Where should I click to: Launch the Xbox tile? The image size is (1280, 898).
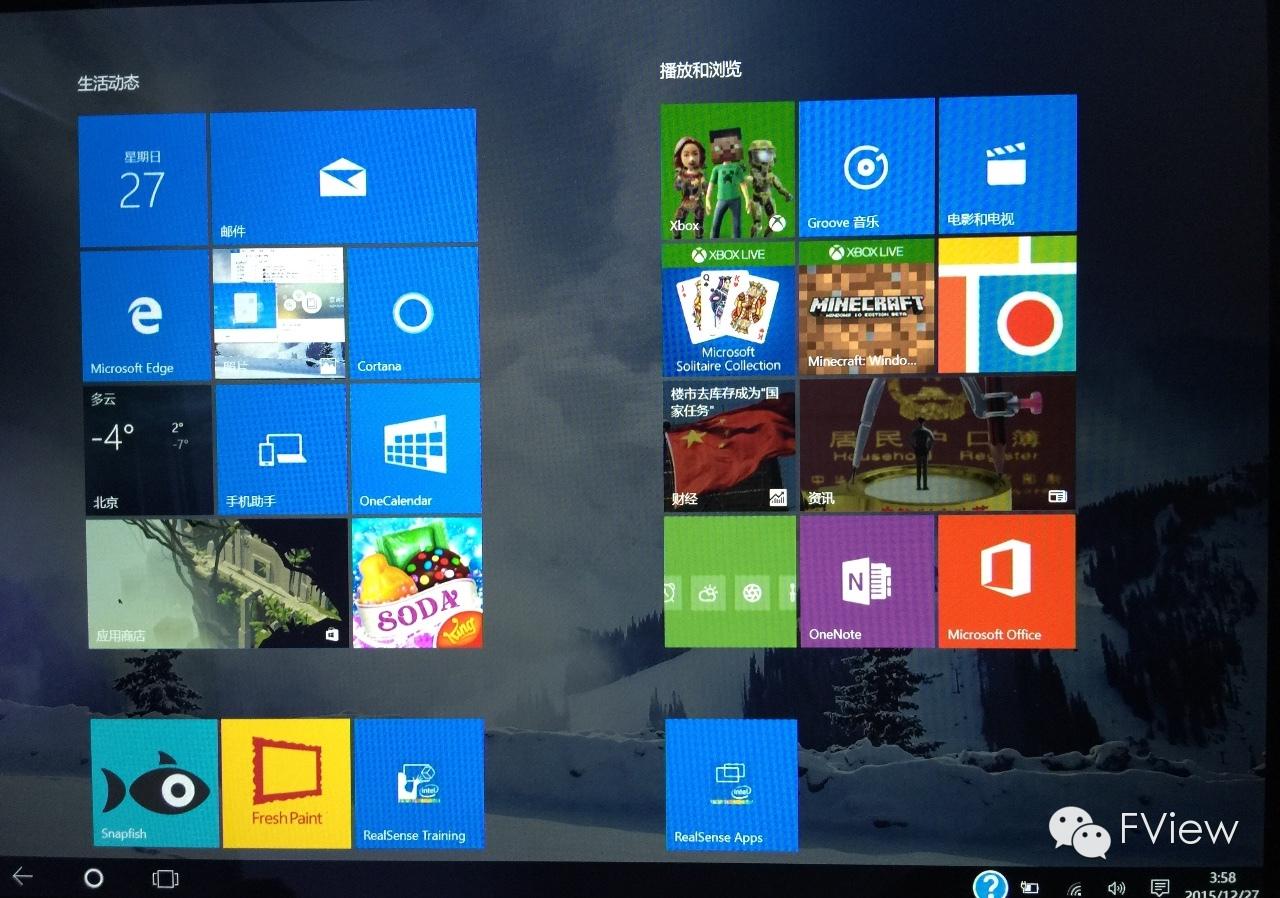[x=728, y=169]
